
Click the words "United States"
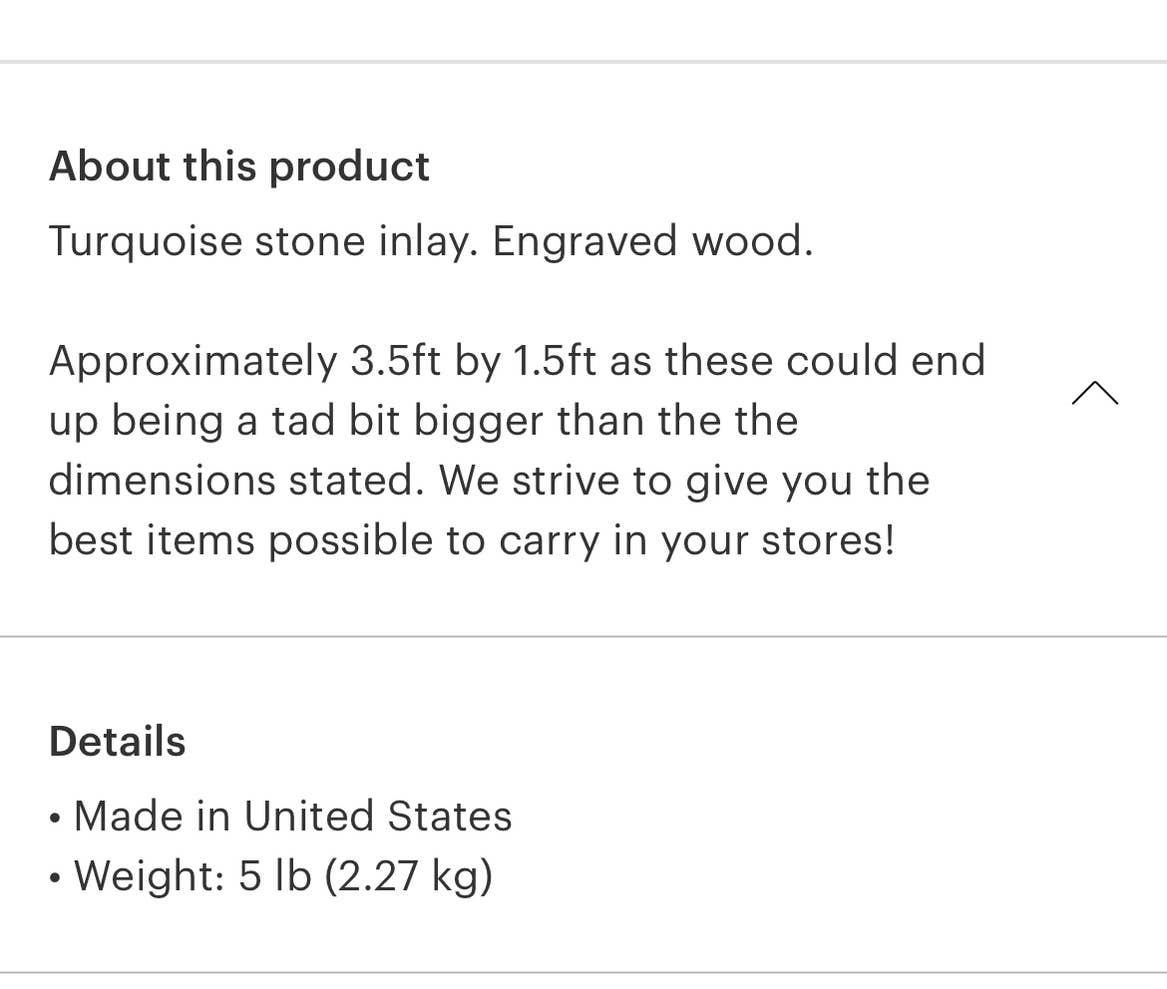(377, 816)
